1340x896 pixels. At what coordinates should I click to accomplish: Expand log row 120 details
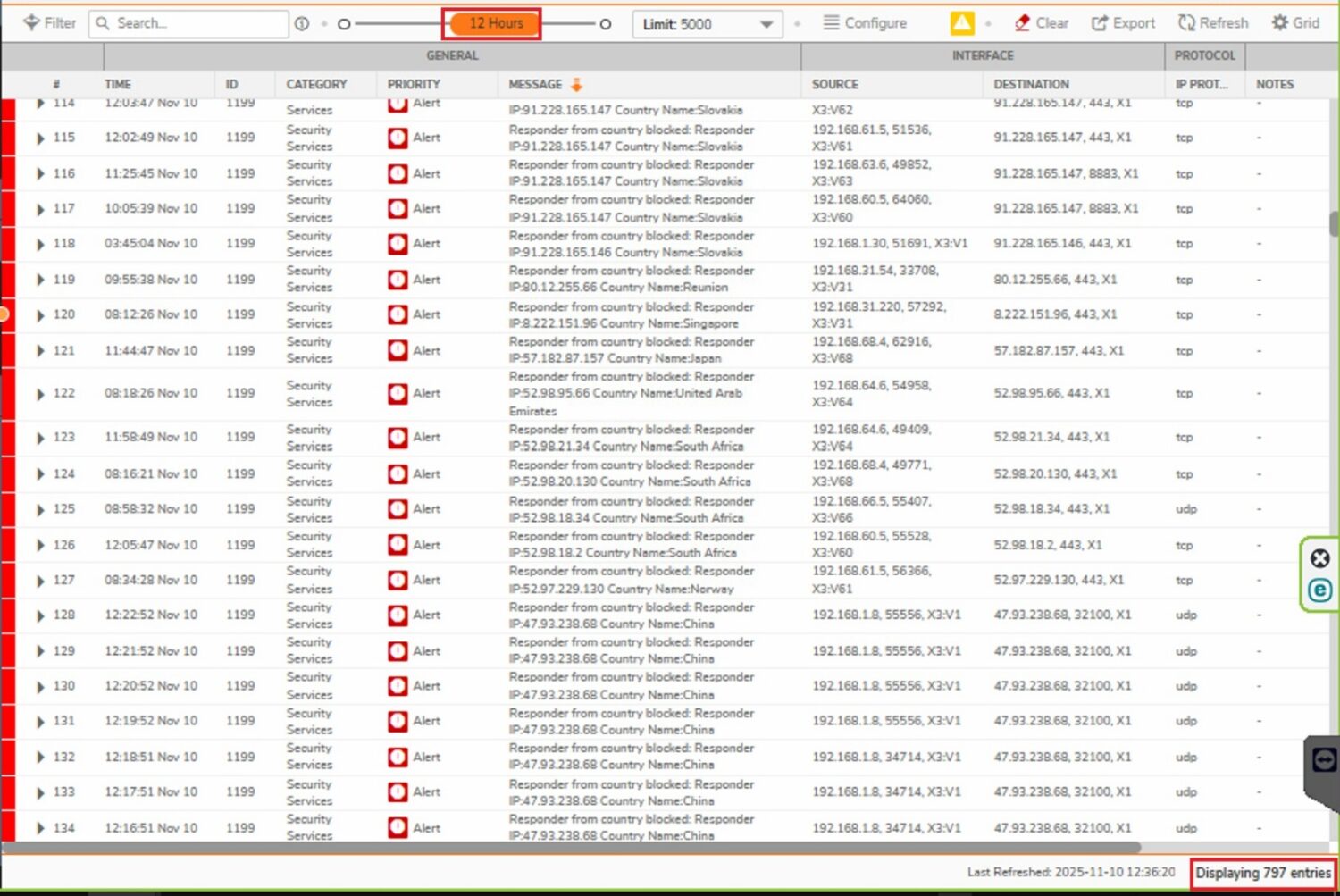click(40, 315)
